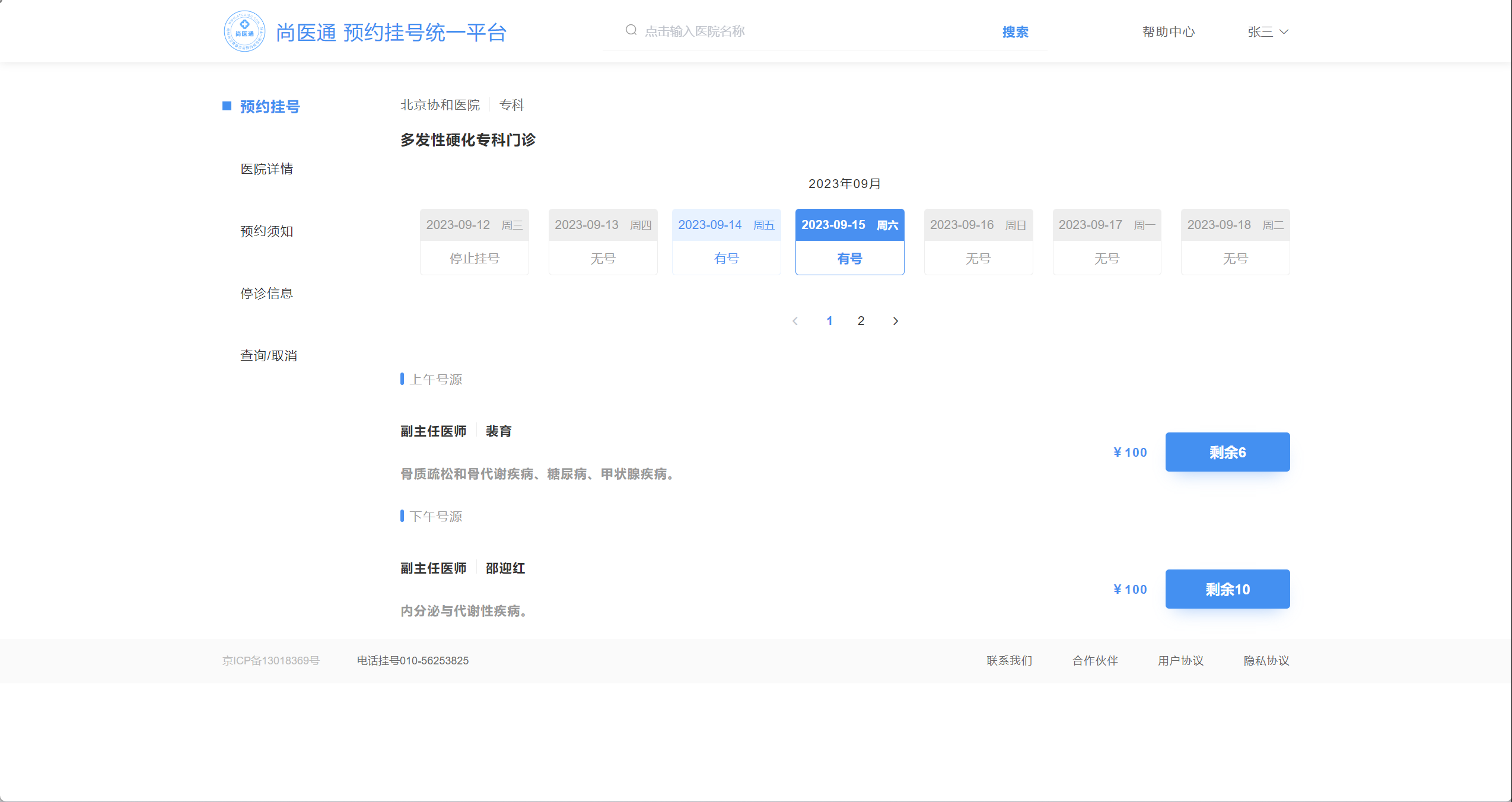Click the 搜索 search button
The height and width of the screenshot is (802, 1512).
(1016, 32)
